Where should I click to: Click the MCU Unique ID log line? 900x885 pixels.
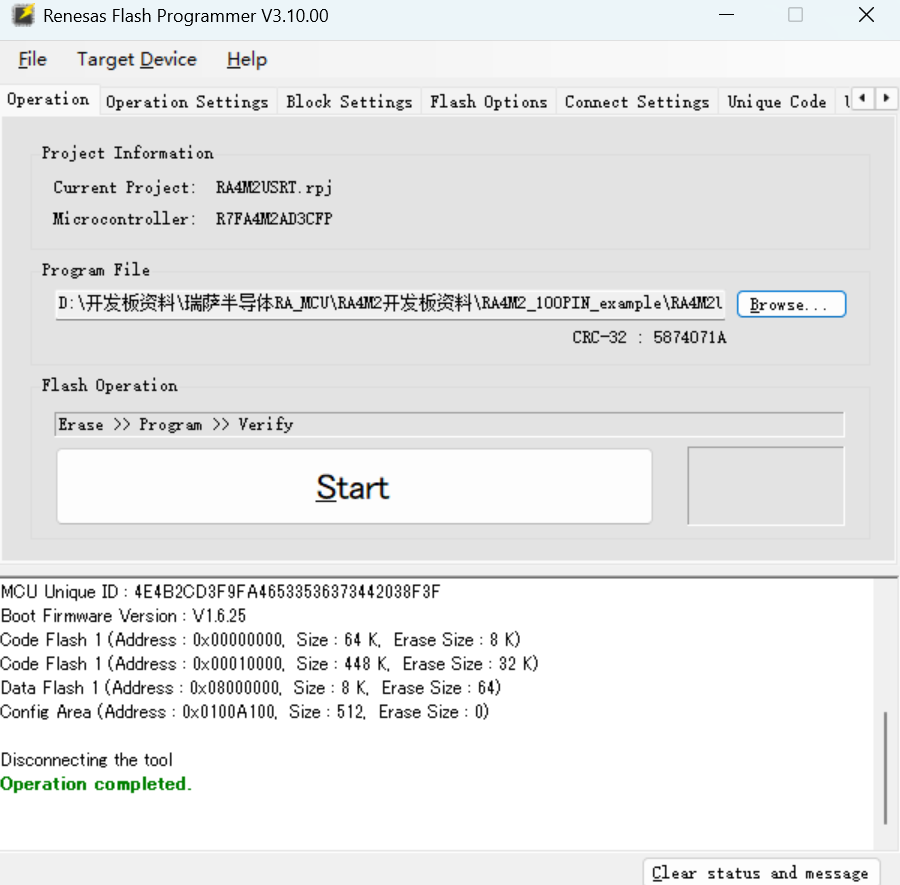(x=220, y=592)
